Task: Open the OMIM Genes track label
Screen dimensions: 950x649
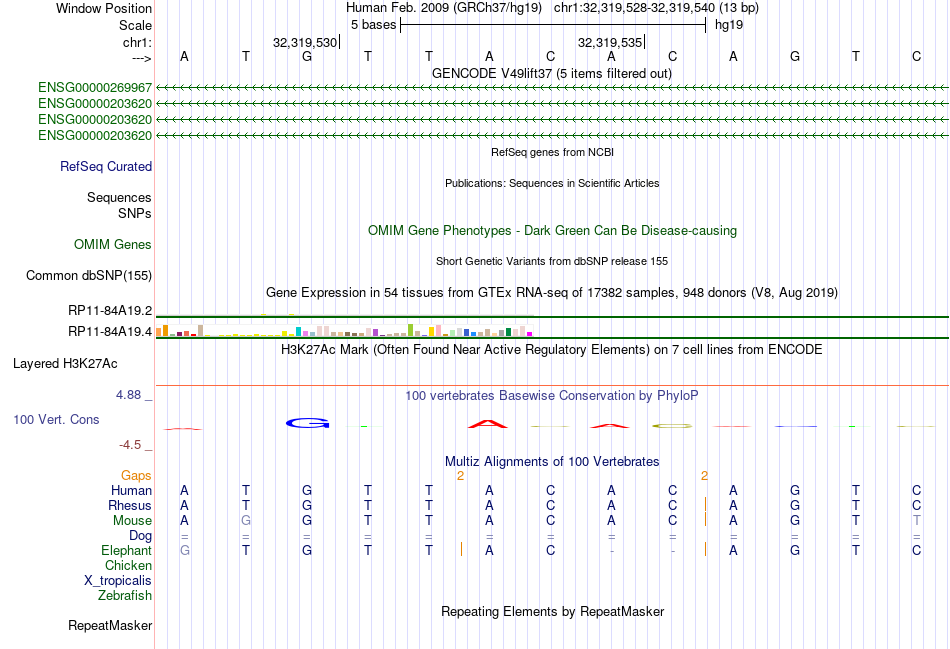Action: 112,245
